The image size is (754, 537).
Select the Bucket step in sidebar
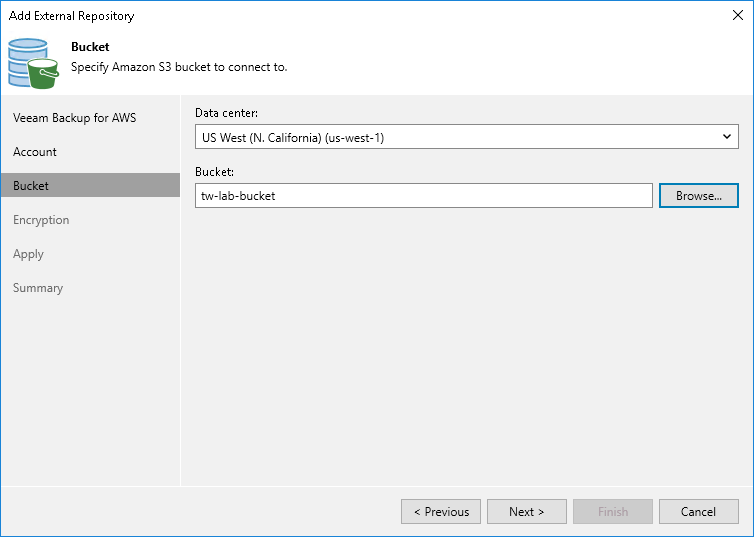tap(31, 186)
